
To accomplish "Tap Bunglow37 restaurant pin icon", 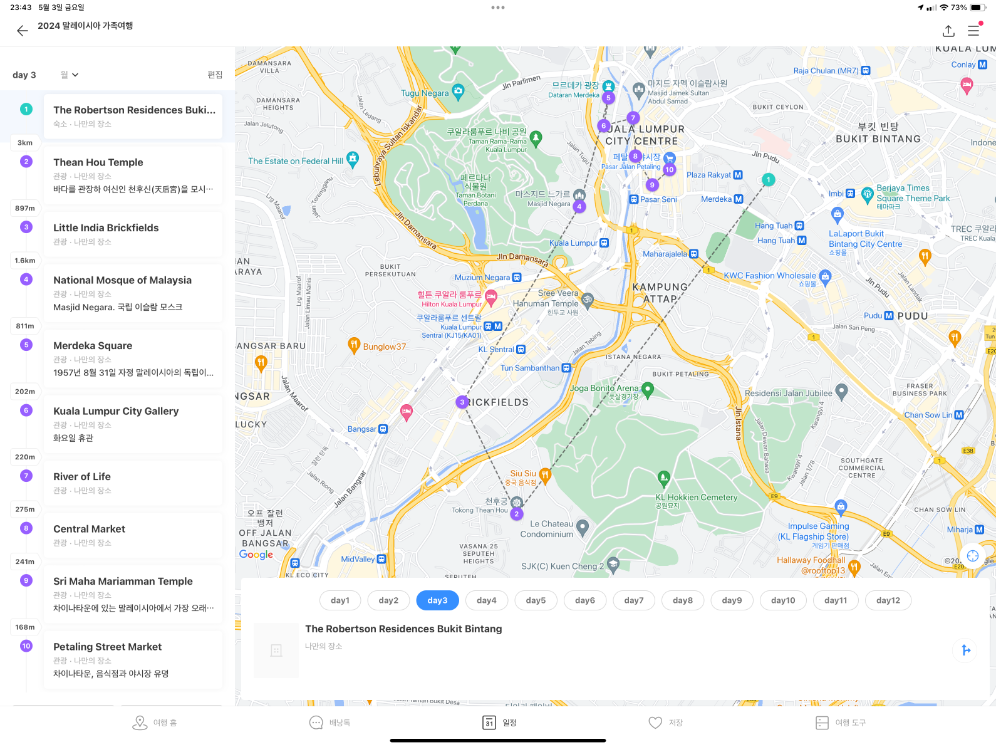I will click(x=354, y=346).
